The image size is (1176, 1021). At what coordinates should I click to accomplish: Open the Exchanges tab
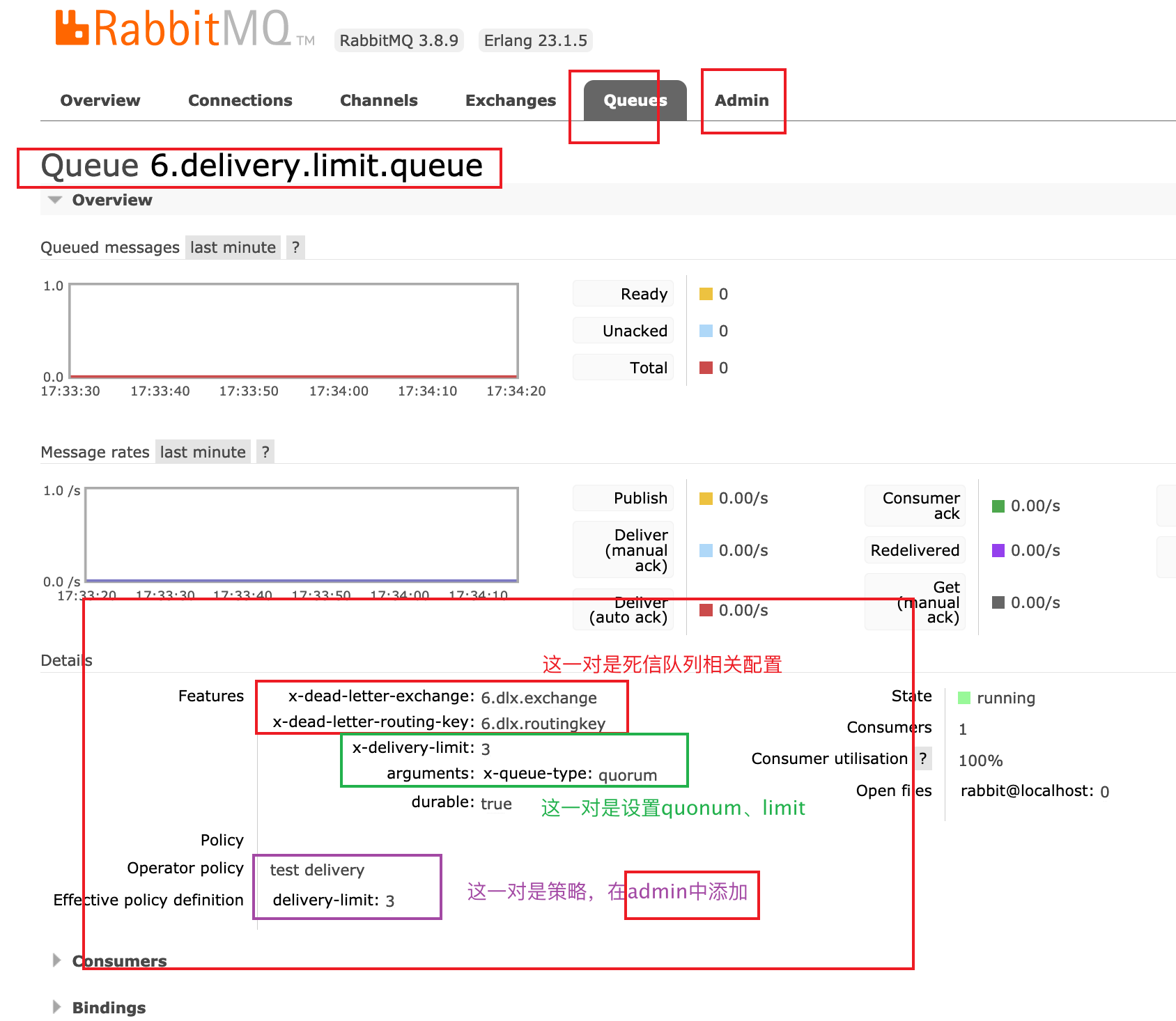510,100
